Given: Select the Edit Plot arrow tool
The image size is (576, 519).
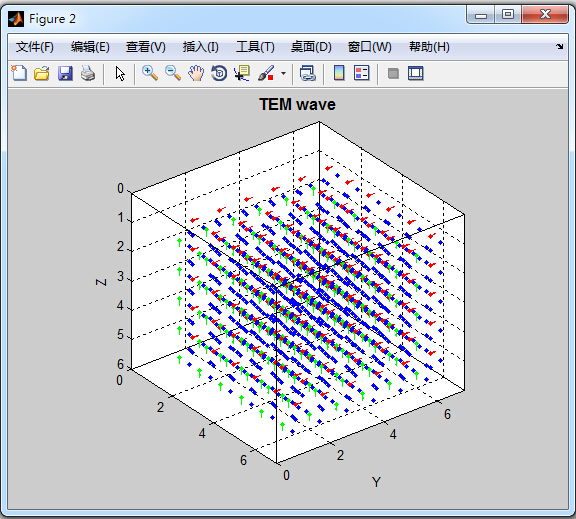Looking at the screenshot, I should [x=120, y=73].
